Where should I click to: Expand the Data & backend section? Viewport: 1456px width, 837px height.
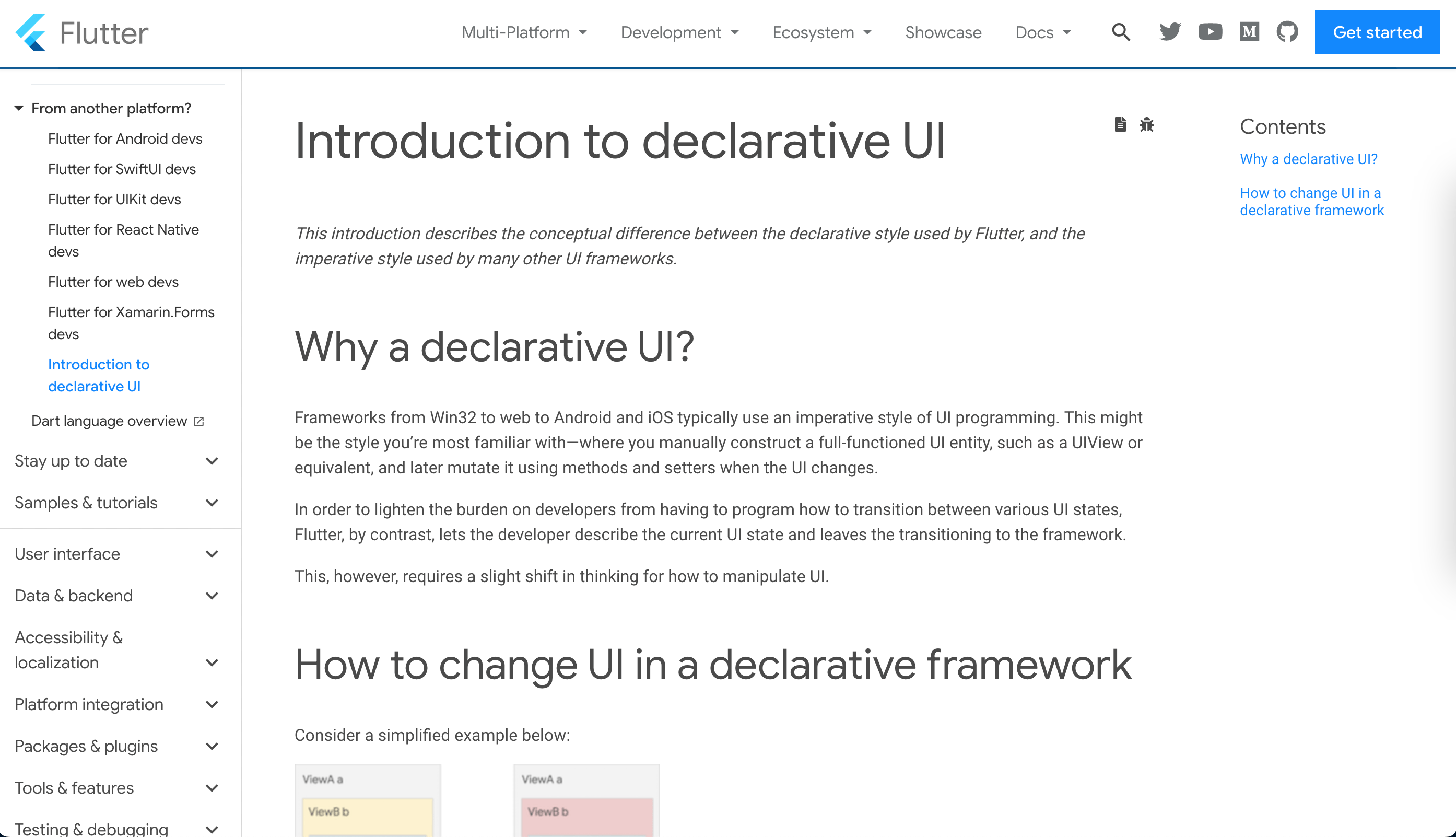[116, 596]
